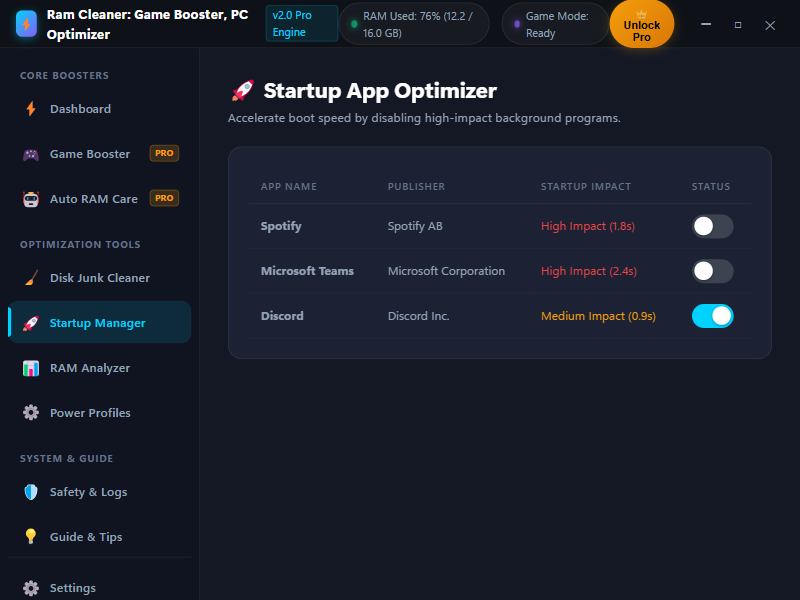Click the Guide & Tips light bulb icon
The image size is (800, 600).
pyautogui.click(x=31, y=537)
